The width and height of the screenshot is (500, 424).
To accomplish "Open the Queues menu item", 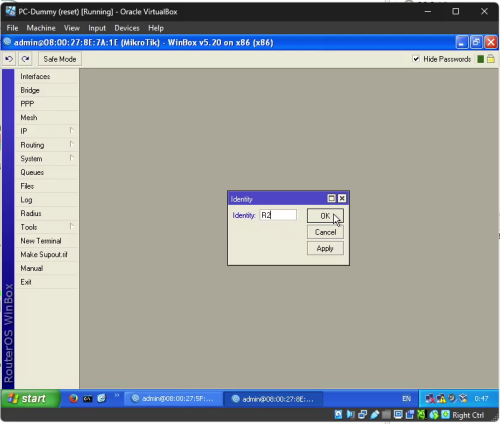I will point(46,172).
